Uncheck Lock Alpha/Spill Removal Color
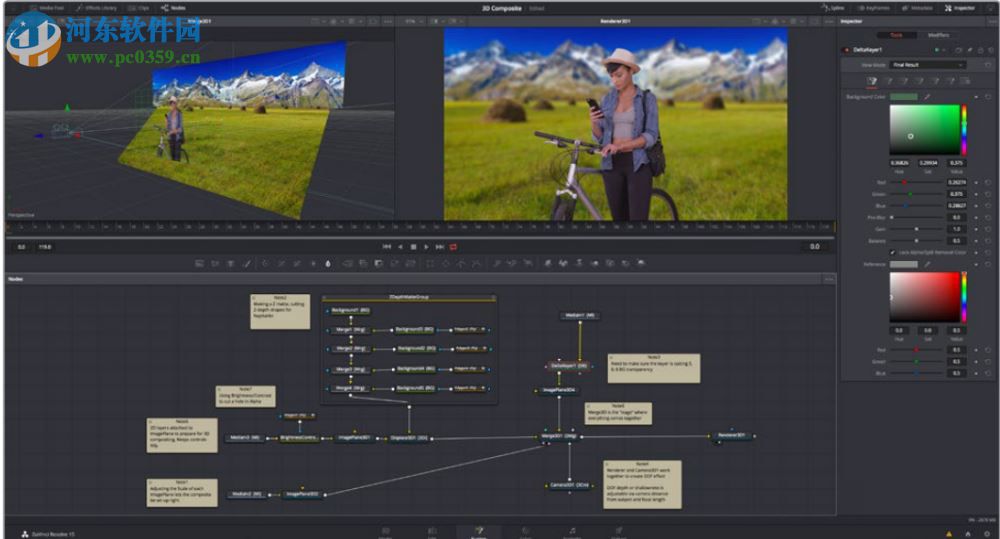This screenshot has height=539, width=1000. tap(892, 253)
